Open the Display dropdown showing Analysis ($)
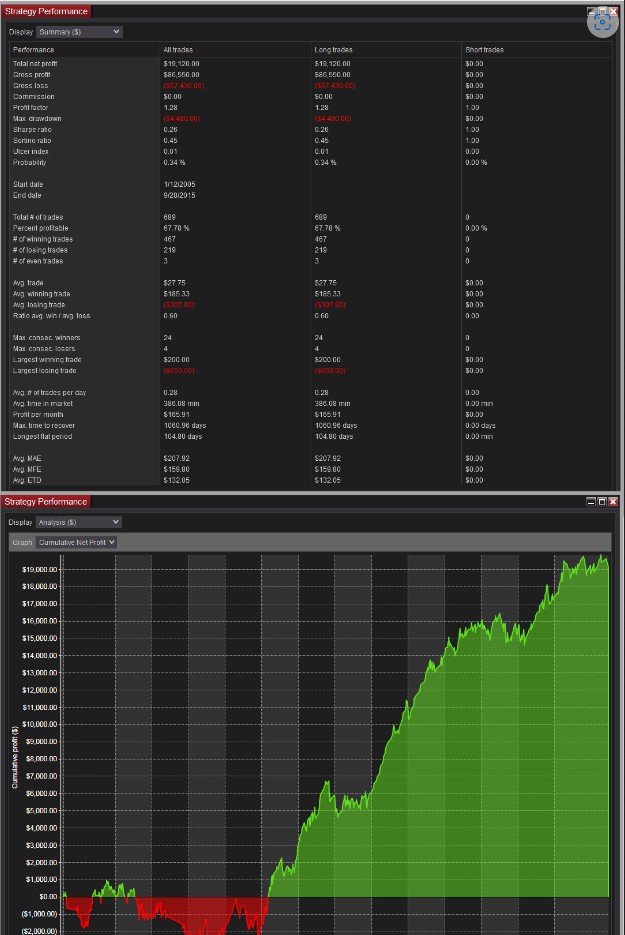This screenshot has height=935, width=625. pos(78,522)
